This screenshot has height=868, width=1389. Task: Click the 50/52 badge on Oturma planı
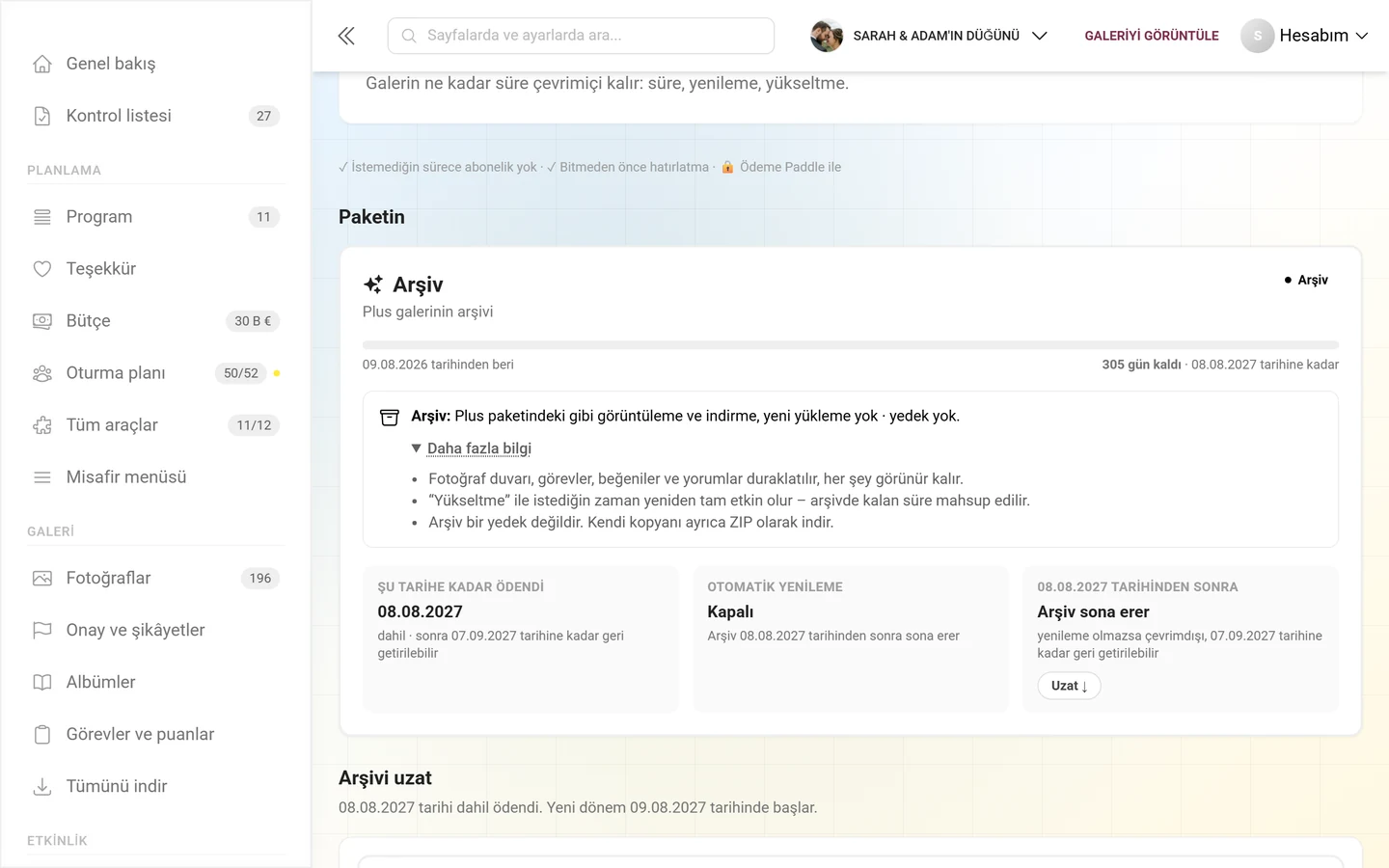(x=241, y=373)
